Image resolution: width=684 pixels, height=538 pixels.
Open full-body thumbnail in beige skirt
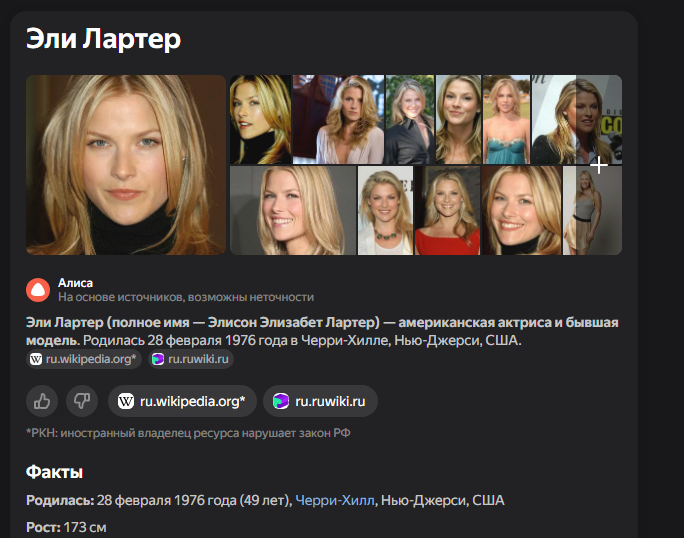(x=592, y=210)
